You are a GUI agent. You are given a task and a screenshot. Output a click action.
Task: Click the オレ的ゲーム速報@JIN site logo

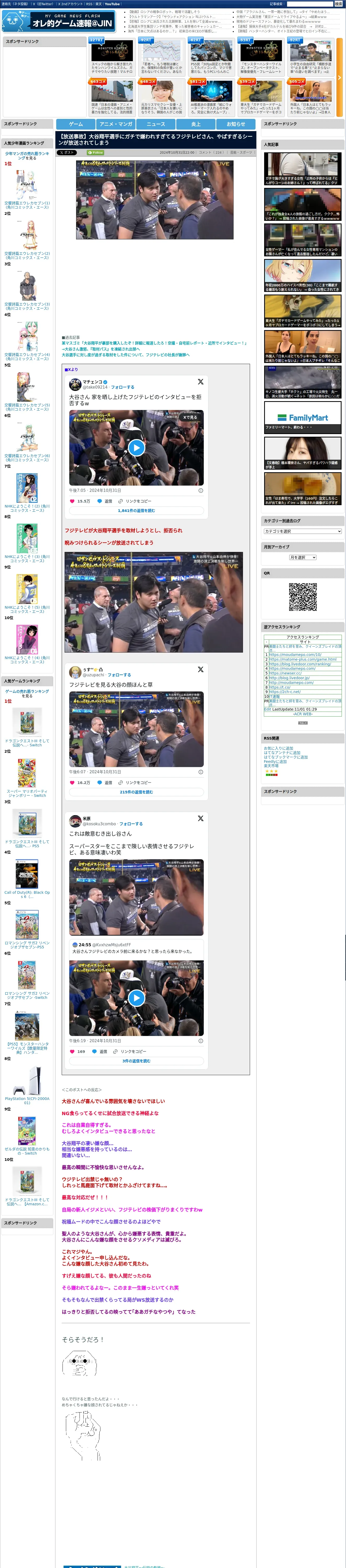point(59,21)
